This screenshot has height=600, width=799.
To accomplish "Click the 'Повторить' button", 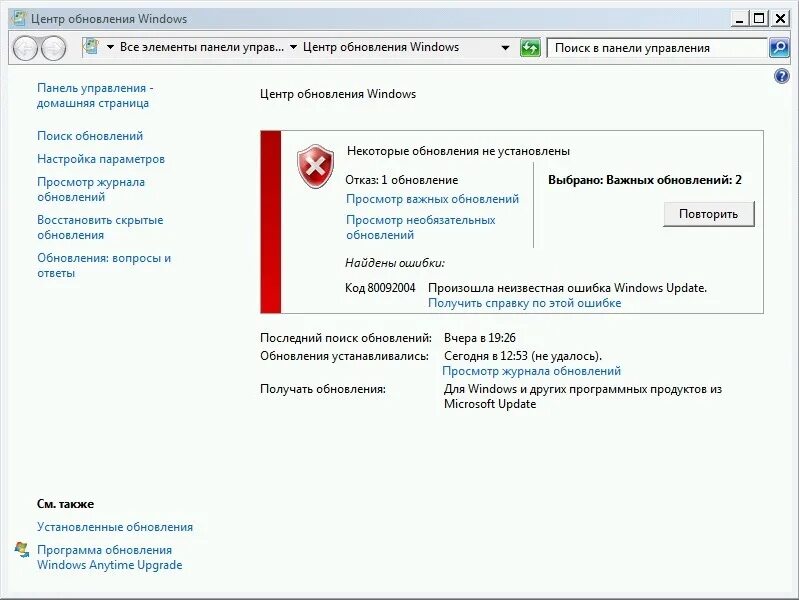I will tap(708, 214).
